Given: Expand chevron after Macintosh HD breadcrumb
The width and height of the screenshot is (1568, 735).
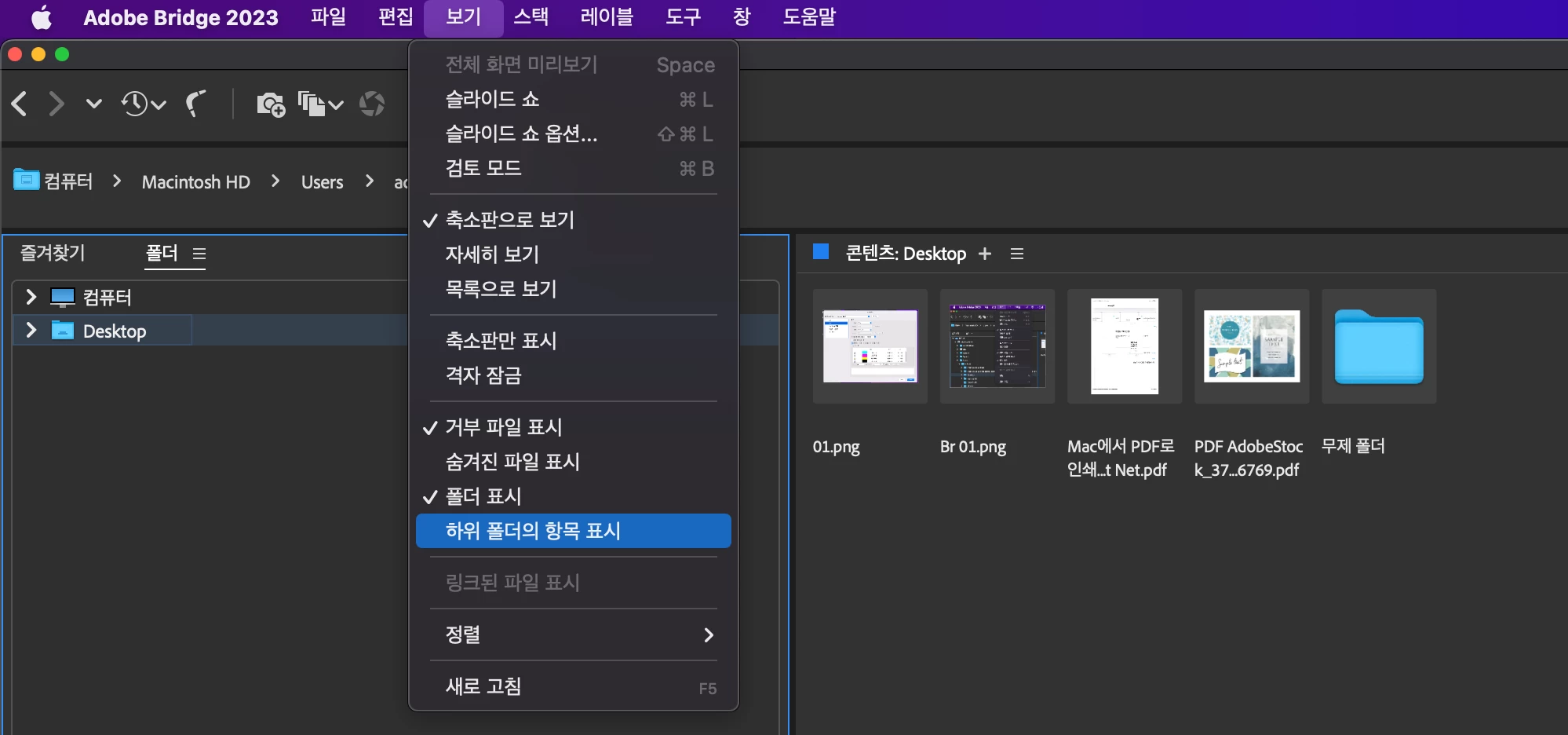Looking at the screenshot, I should point(275,181).
